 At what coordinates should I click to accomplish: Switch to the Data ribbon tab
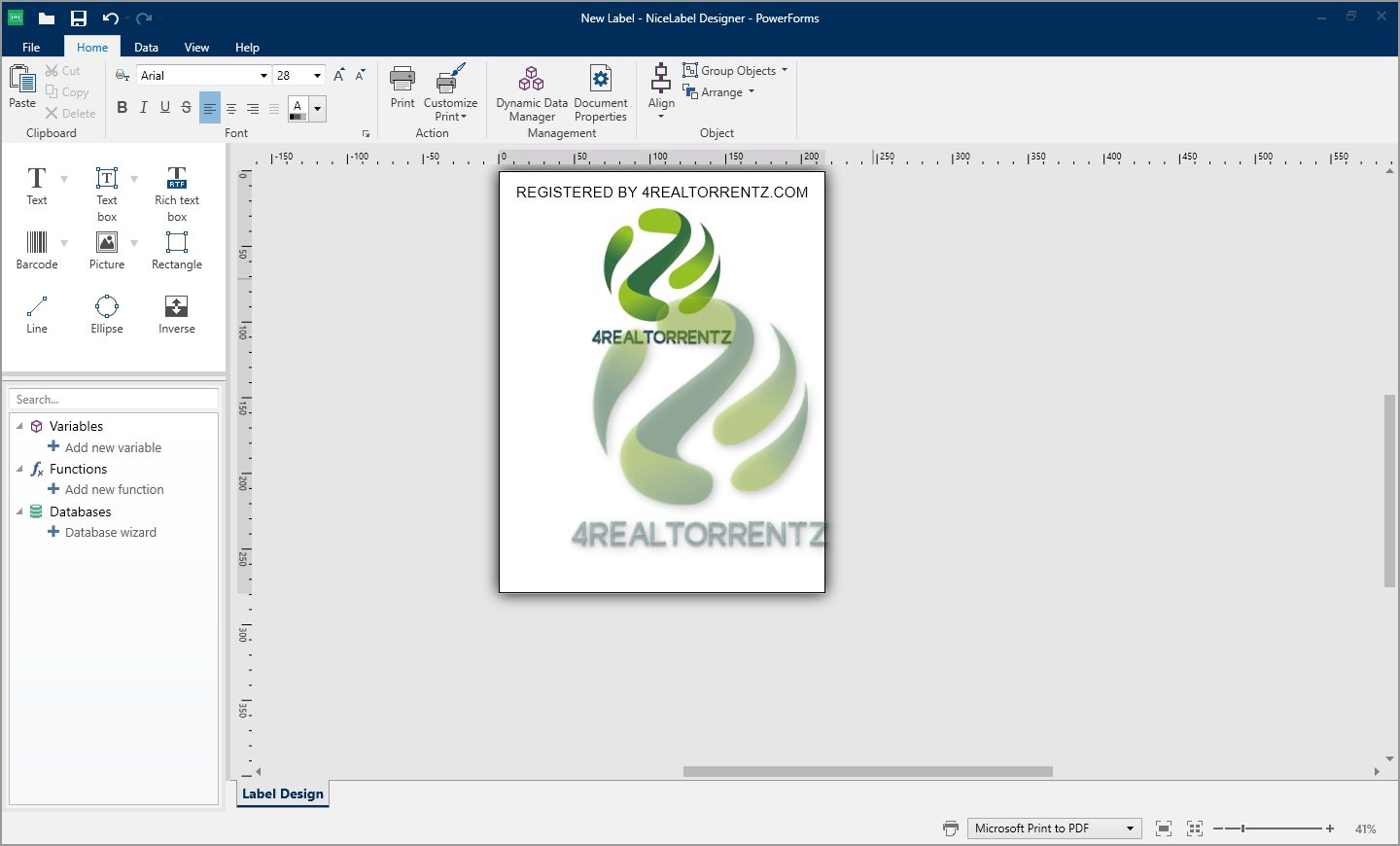tap(146, 47)
